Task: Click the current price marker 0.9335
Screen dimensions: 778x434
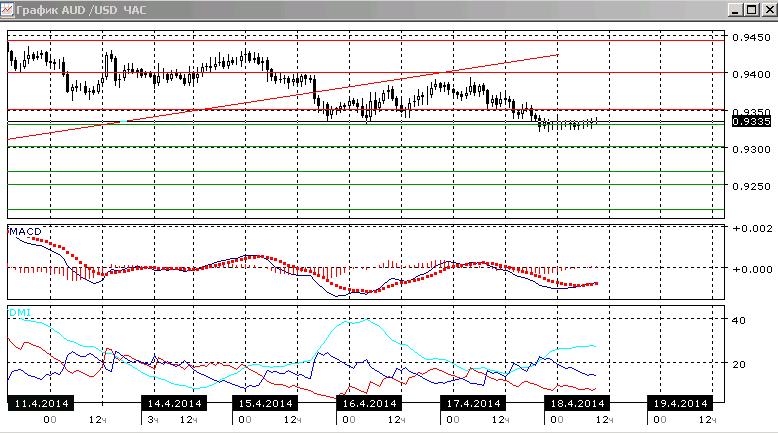Action: 751,122
